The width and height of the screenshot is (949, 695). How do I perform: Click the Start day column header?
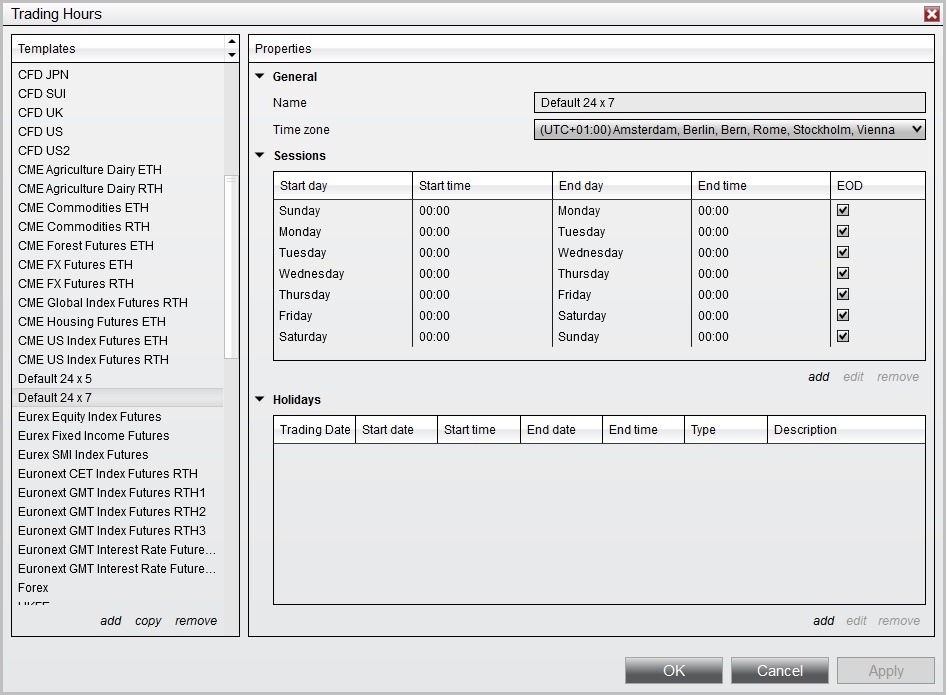tap(343, 185)
